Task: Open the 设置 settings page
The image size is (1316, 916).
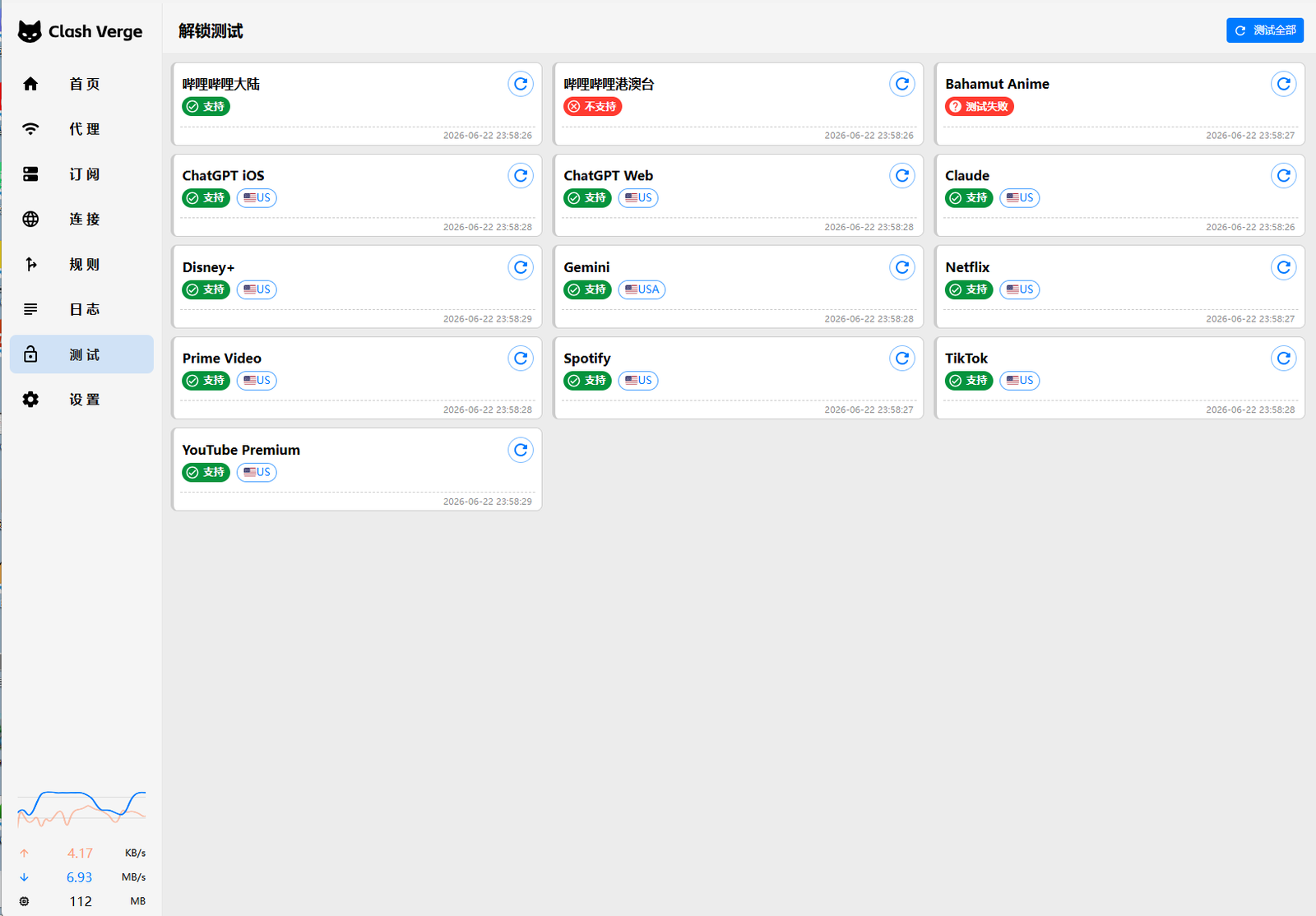Action: pyautogui.click(x=81, y=400)
